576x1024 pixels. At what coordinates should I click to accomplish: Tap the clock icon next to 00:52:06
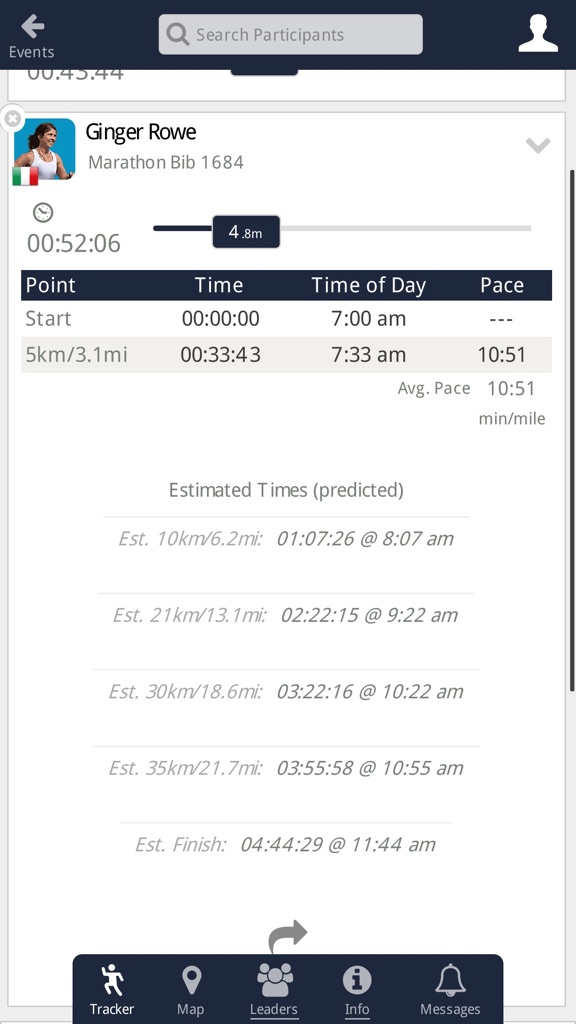41,213
